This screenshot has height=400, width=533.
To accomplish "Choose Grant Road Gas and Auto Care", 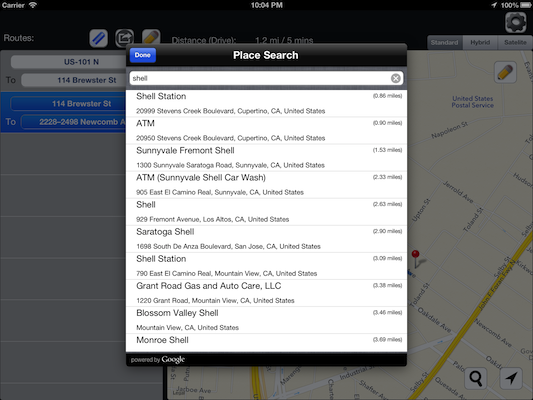I will tap(266, 293).
